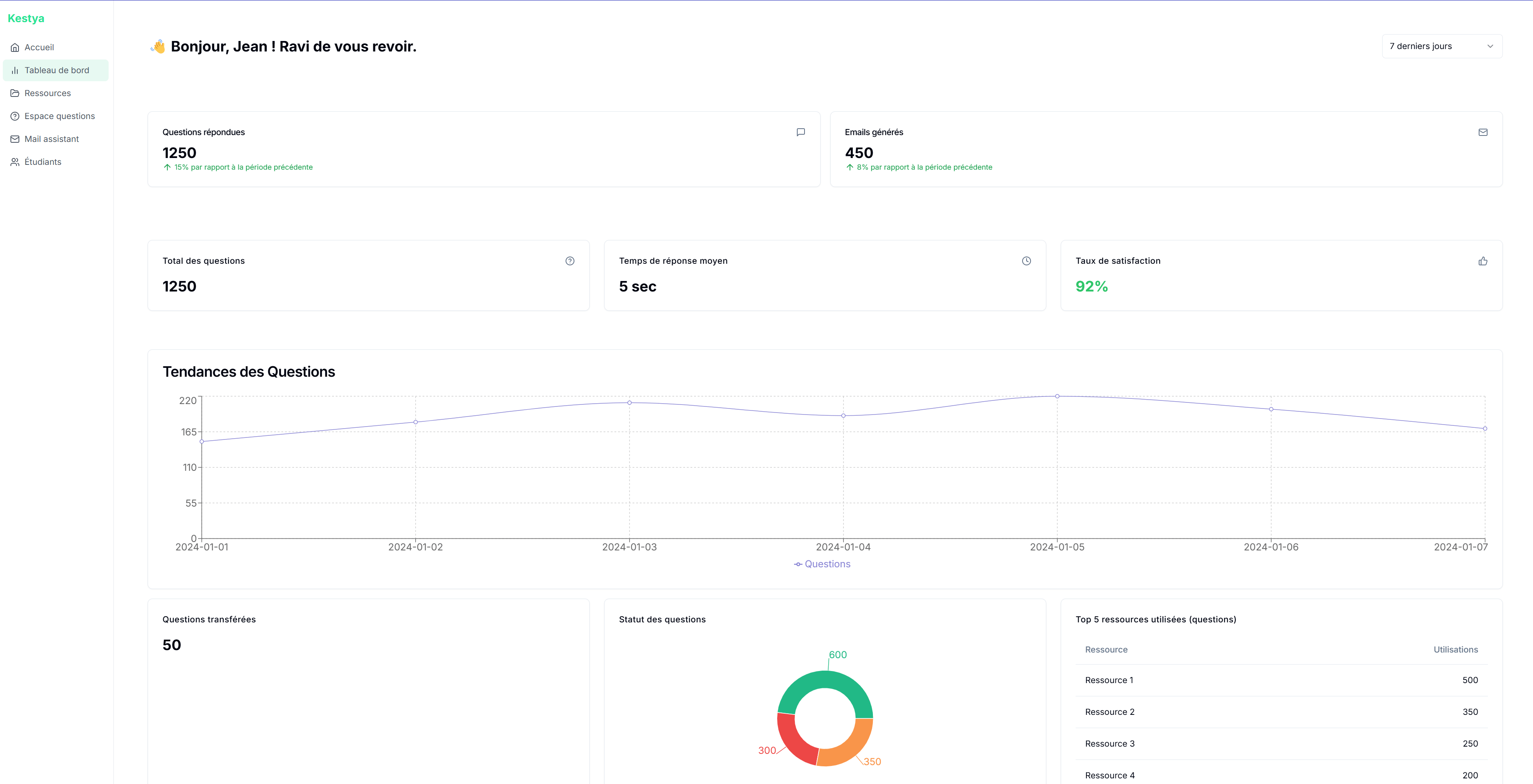
Task: Click the mail icon on Emails générés card
Action: 1483,132
